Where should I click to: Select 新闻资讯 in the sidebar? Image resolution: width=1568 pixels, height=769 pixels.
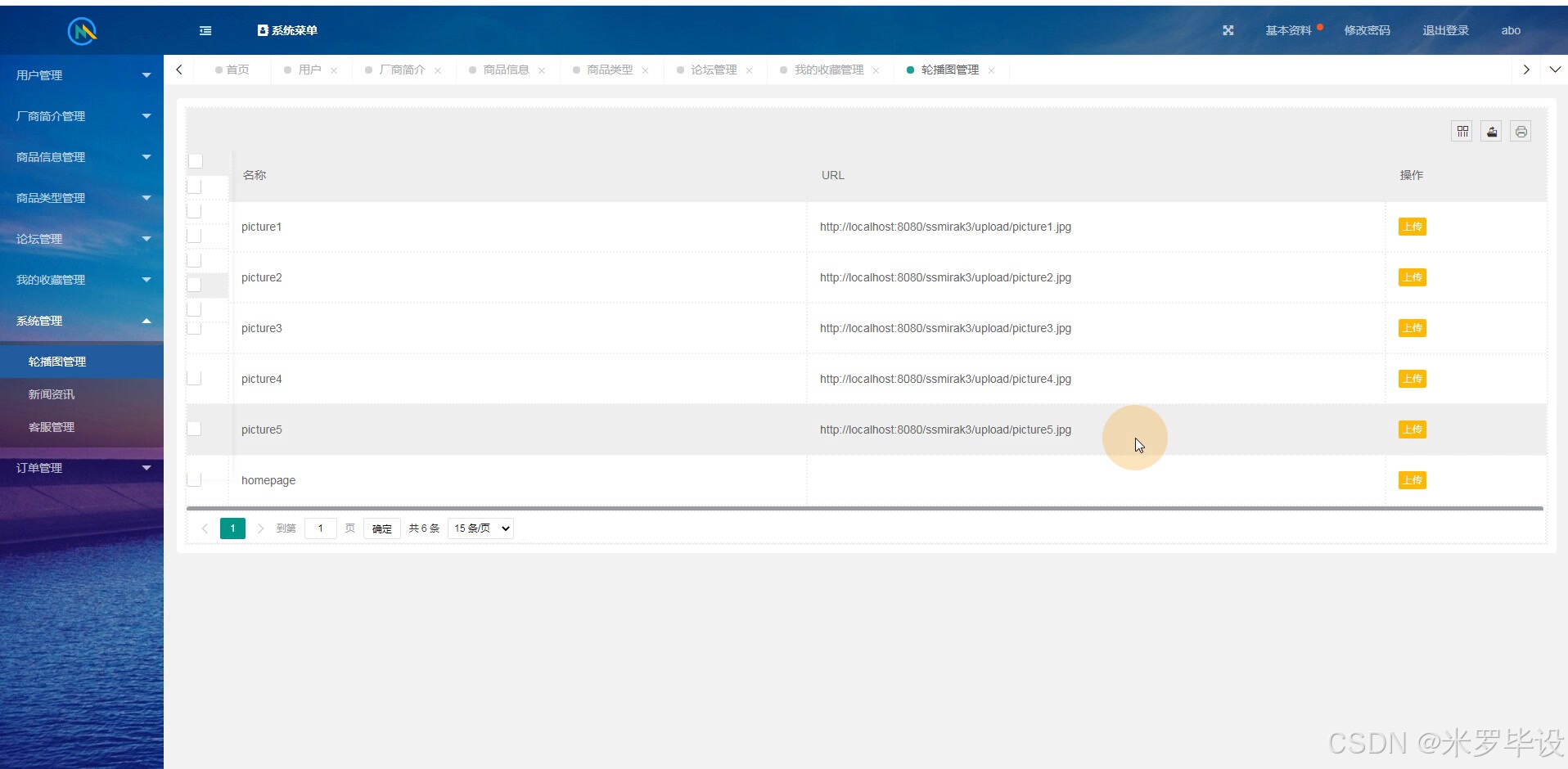[x=82, y=394]
